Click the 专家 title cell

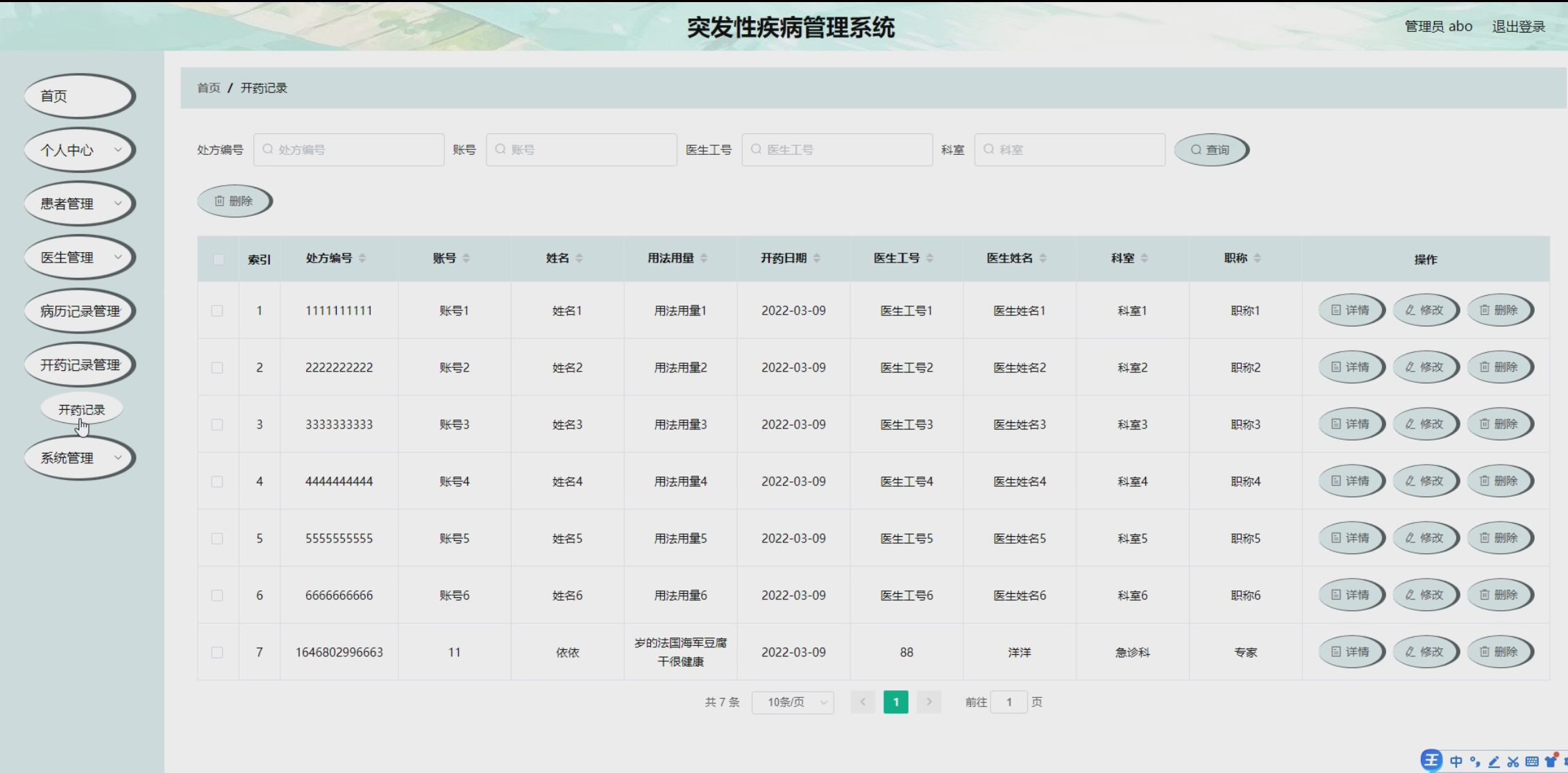coord(1245,652)
